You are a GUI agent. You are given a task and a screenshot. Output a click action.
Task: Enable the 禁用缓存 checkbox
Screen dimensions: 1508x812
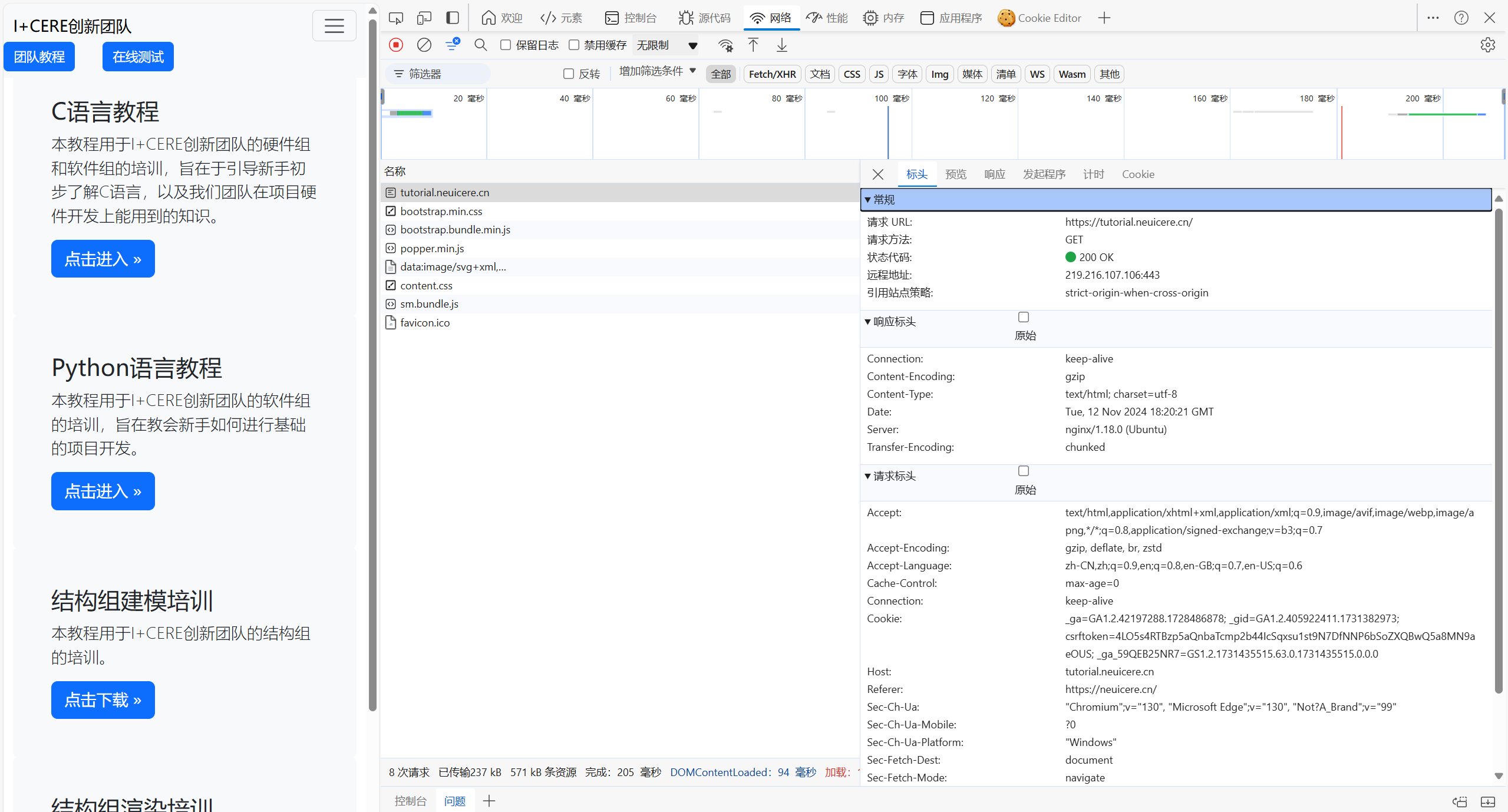pyautogui.click(x=573, y=45)
